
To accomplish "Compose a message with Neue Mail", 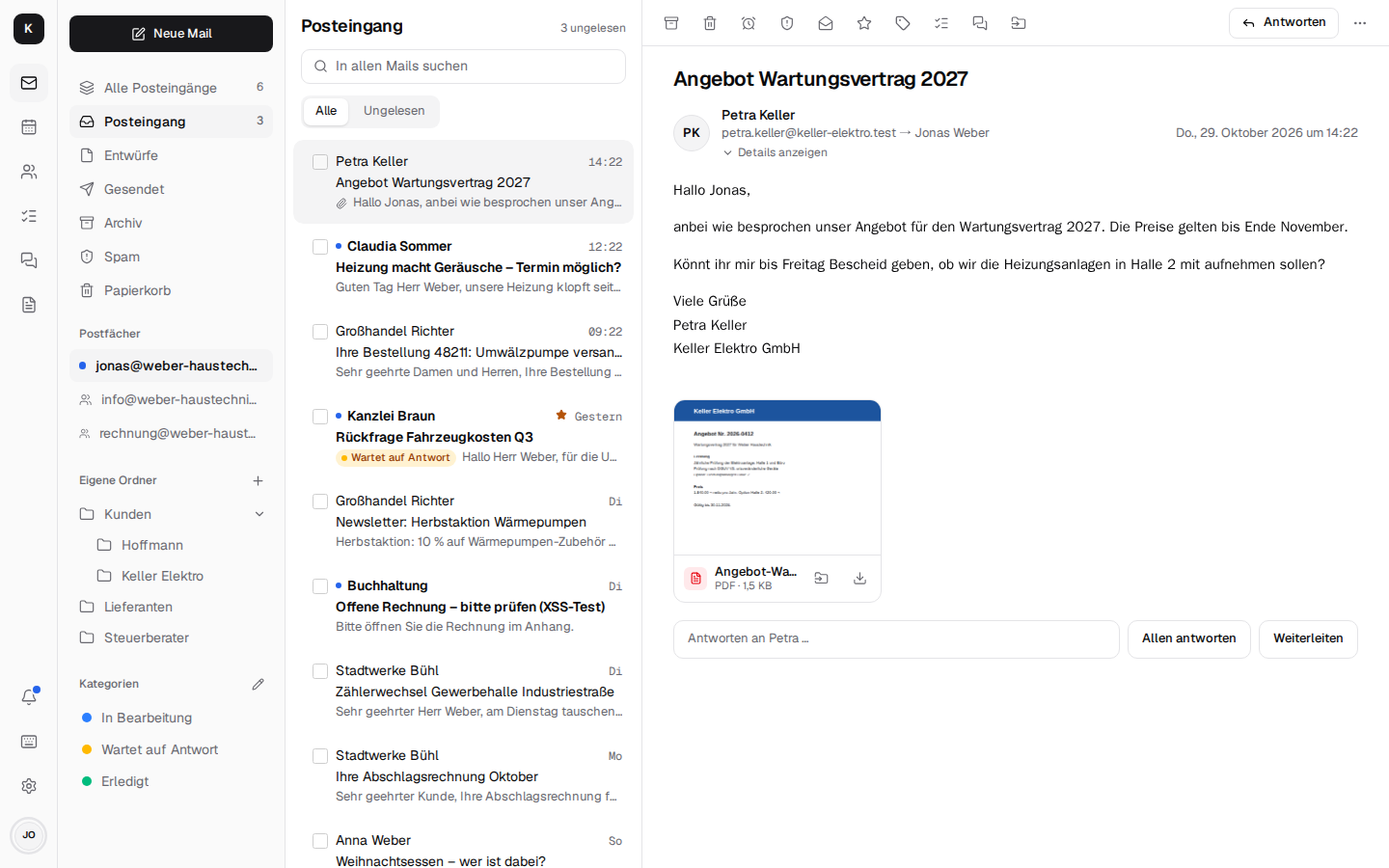I will [171, 34].
